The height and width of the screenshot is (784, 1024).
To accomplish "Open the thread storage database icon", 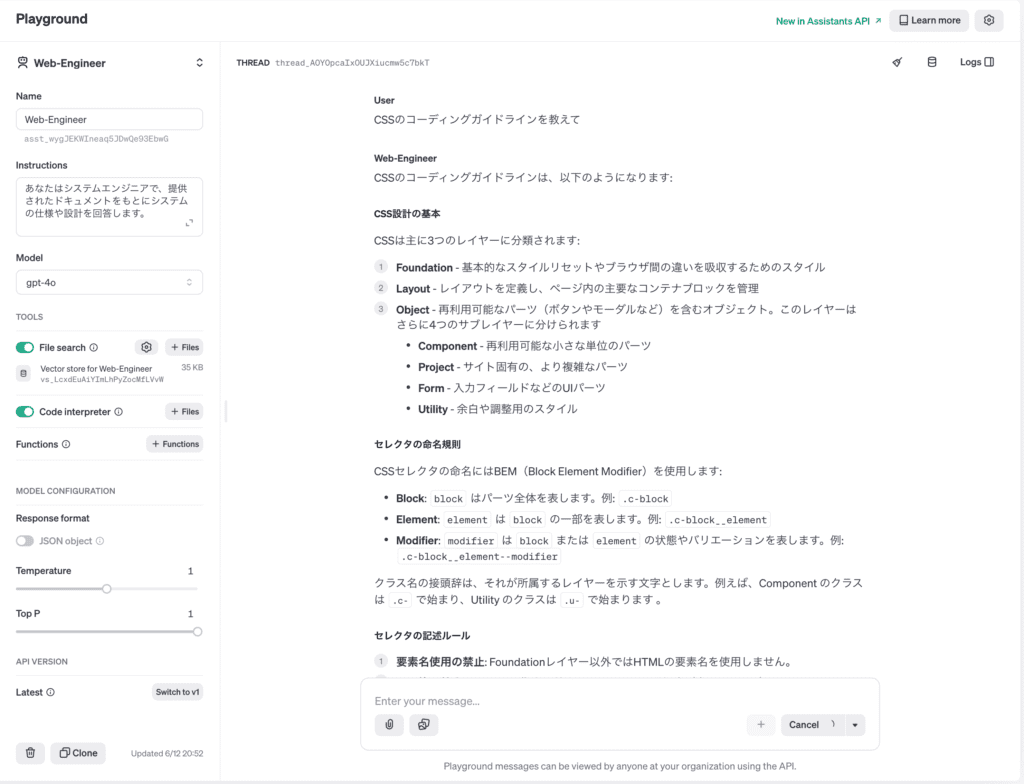I will point(932,62).
